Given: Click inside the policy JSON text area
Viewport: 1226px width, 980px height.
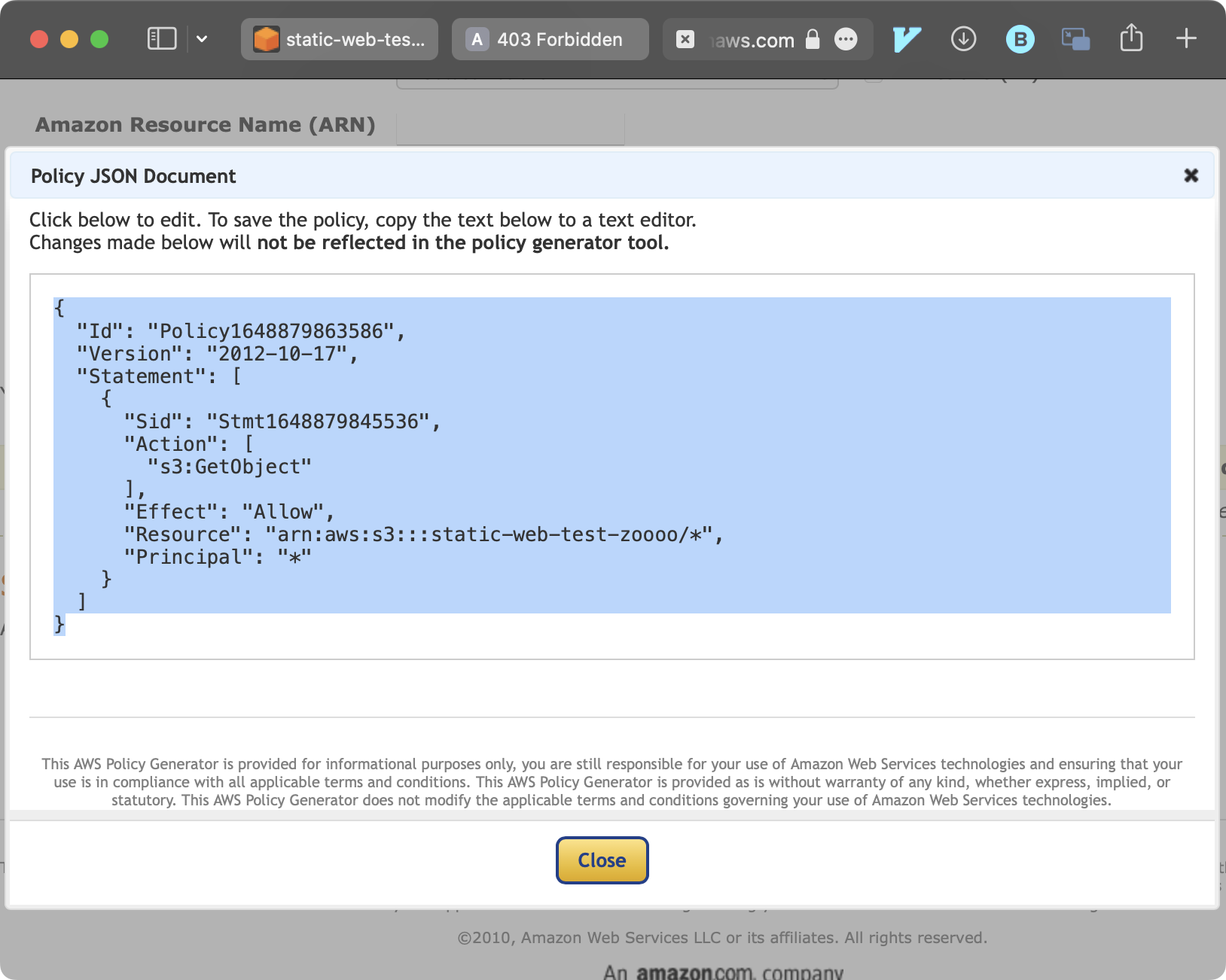Looking at the screenshot, I should [612, 467].
